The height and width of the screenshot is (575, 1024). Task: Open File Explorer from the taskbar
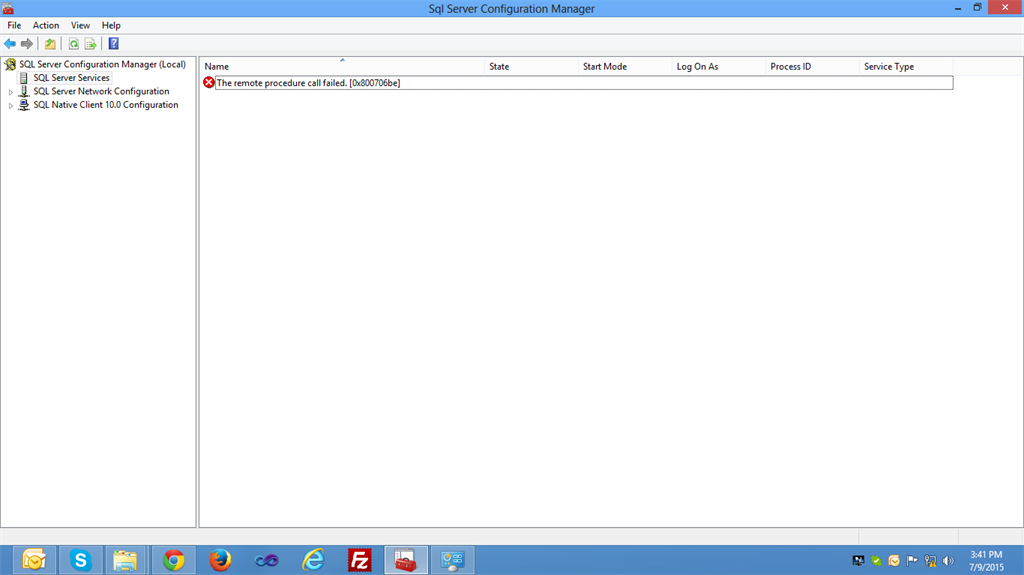point(125,560)
